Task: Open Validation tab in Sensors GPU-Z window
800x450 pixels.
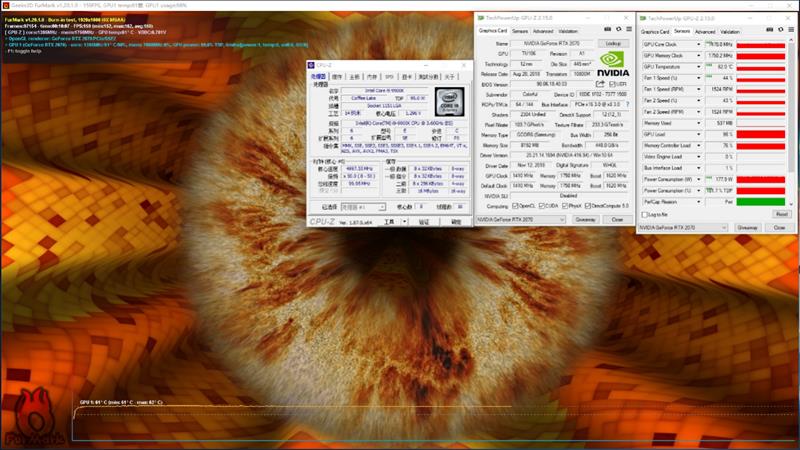Action: (730, 32)
